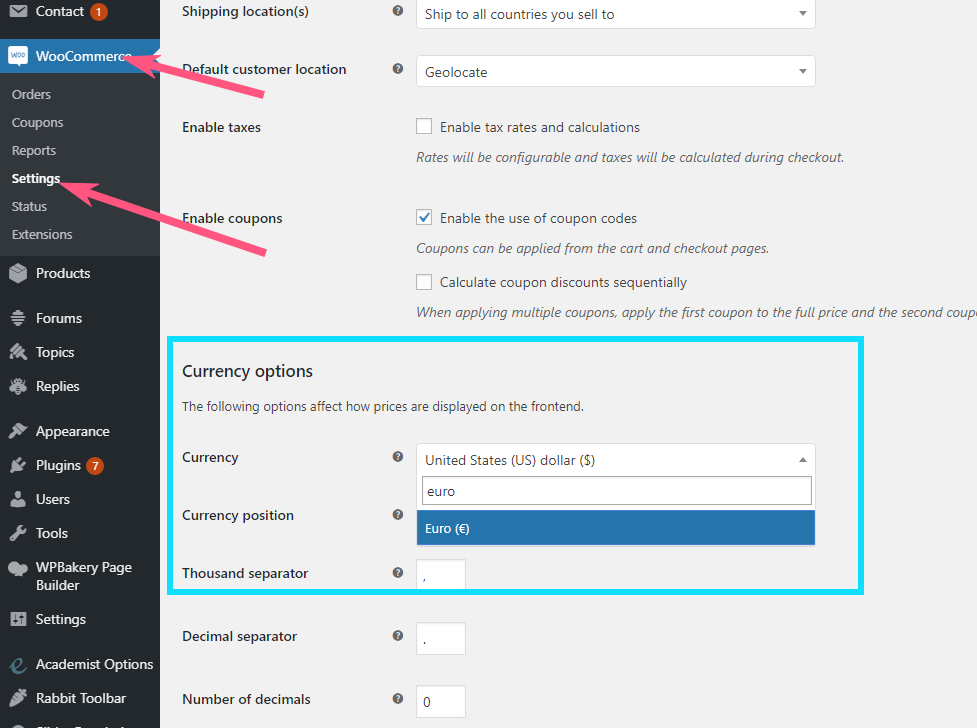Click the Currency options heading text
This screenshot has height=728, width=977.
tap(247, 371)
